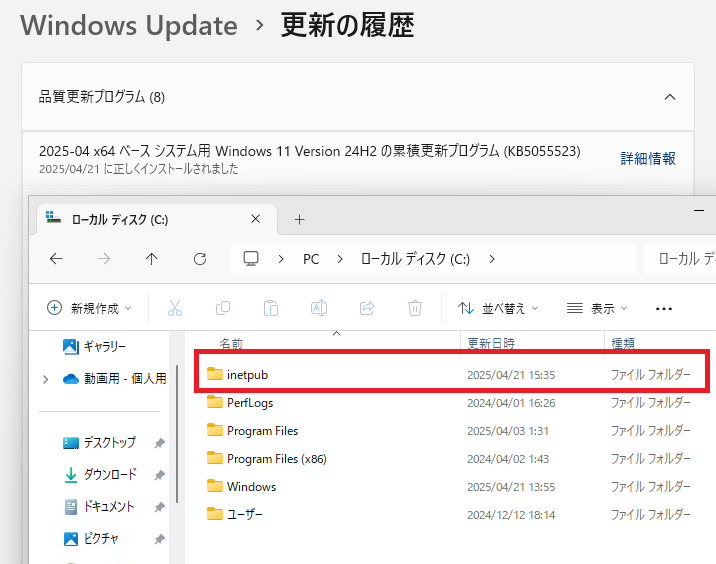
Task: Click the Explorer search box on the right
Action: 680,259
